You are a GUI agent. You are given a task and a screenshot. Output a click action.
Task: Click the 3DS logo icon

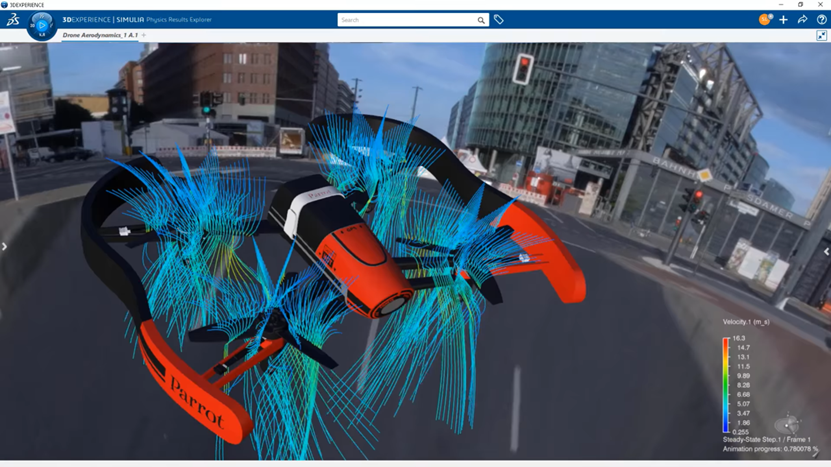click(13, 20)
